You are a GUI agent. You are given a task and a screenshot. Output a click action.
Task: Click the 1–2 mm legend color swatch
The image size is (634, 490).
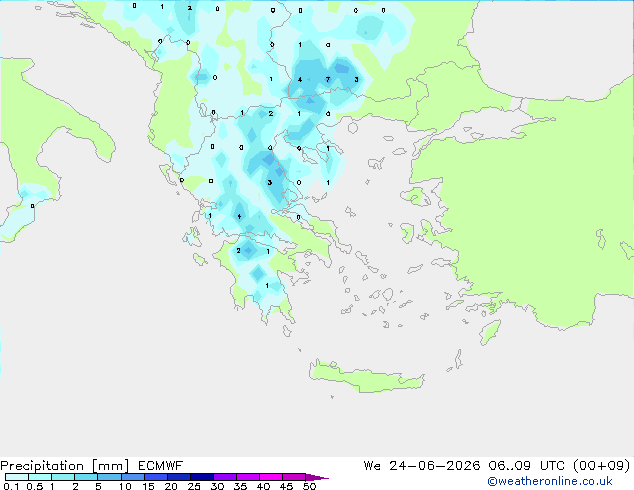coord(63,477)
